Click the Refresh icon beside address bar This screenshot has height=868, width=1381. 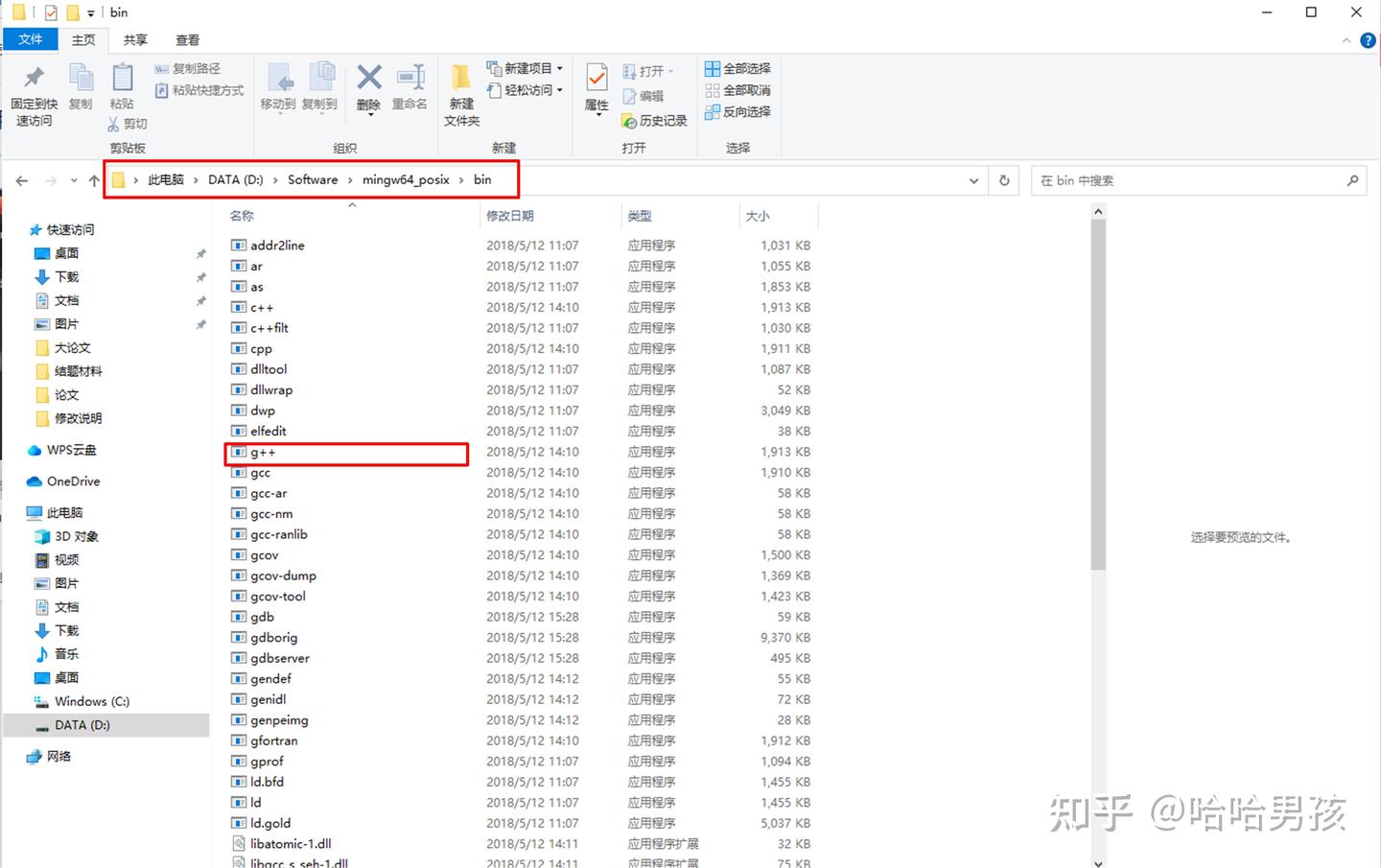point(1003,179)
